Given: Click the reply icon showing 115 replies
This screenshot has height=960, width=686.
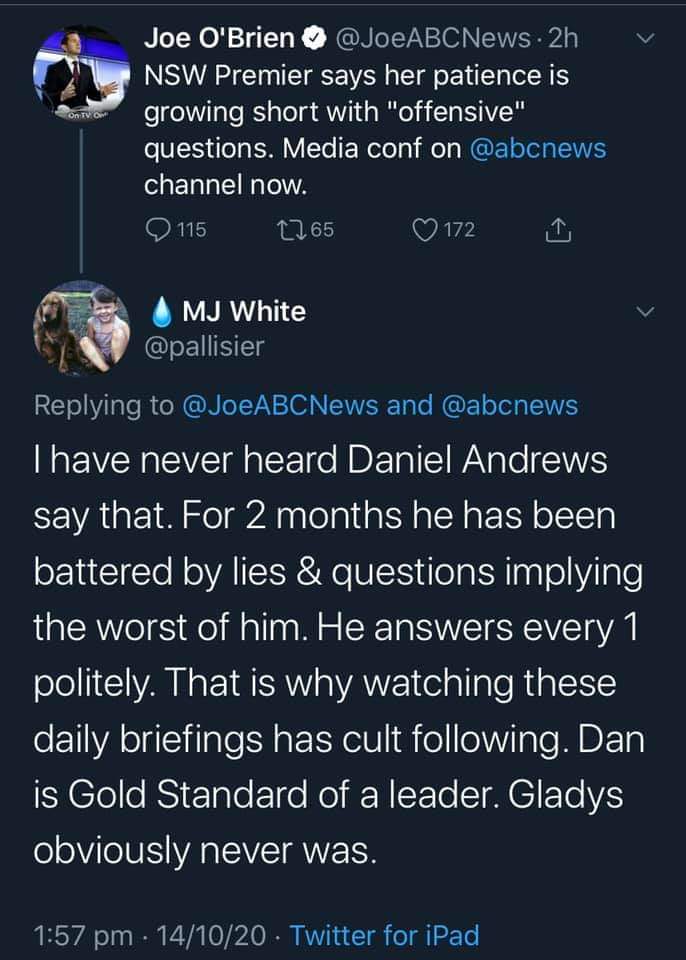Looking at the screenshot, I should point(160,230).
